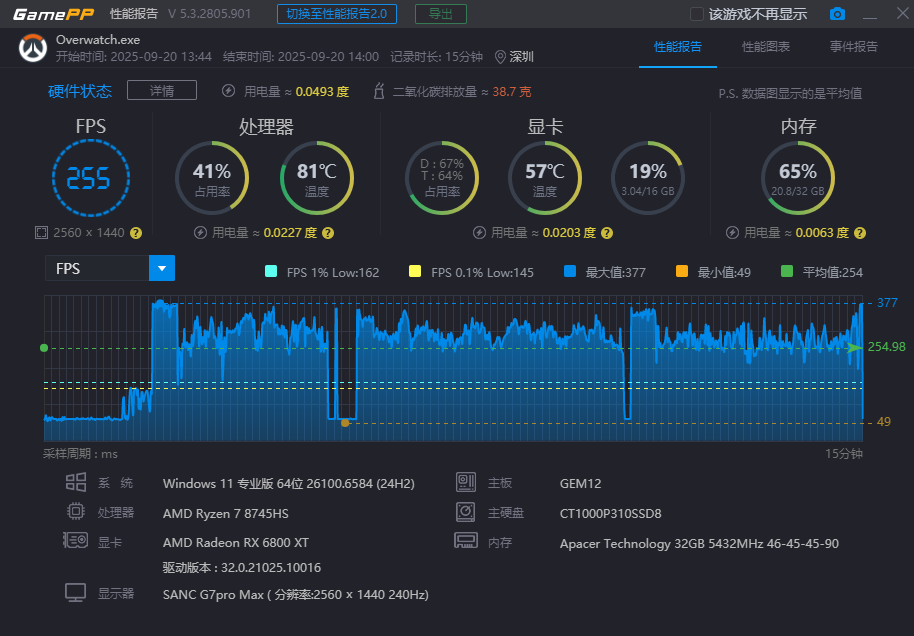Screen dimensions: 914x636
Task: Switch to the 事件报告 tab
Action: tap(853, 47)
